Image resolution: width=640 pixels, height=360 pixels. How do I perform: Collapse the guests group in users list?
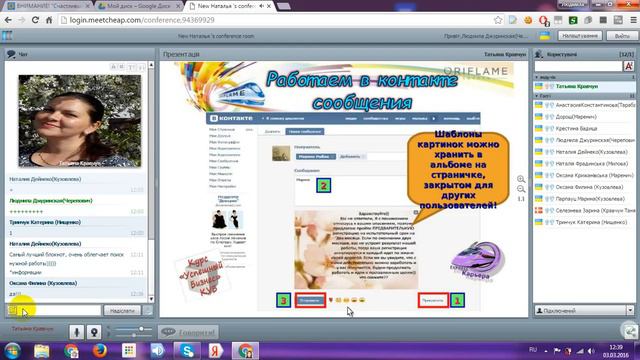(x=537, y=96)
